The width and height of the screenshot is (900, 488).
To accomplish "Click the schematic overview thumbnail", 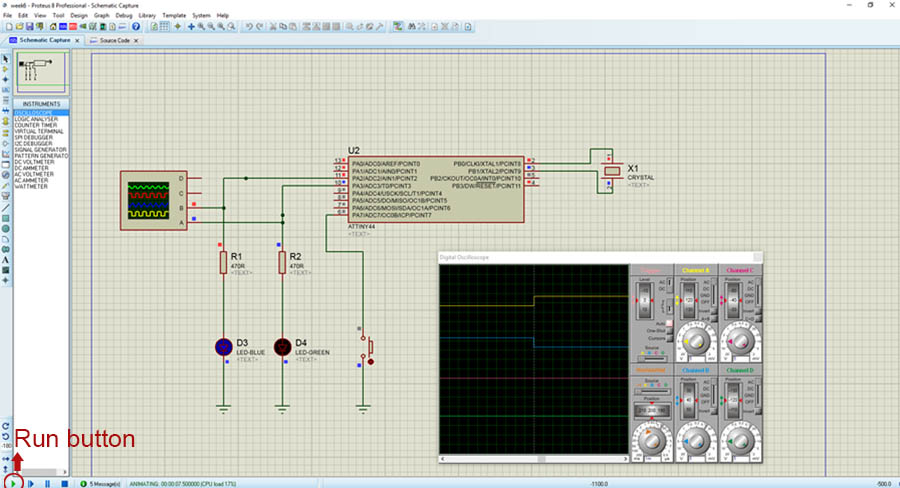I will (41, 73).
